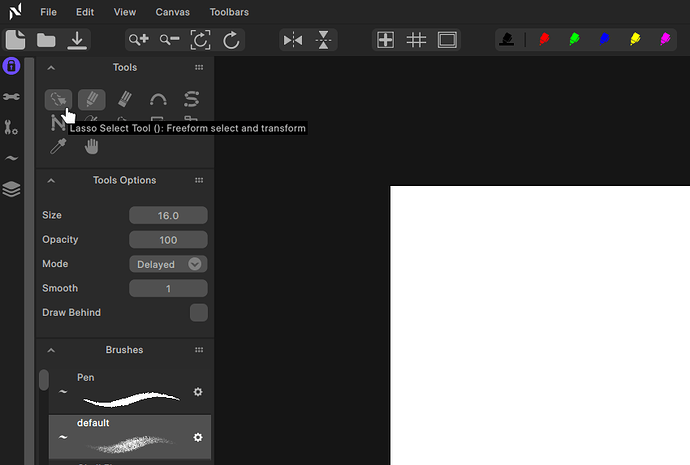The image size is (690, 465).
Task: Click the download/save arrow icon
Action: 77,40
